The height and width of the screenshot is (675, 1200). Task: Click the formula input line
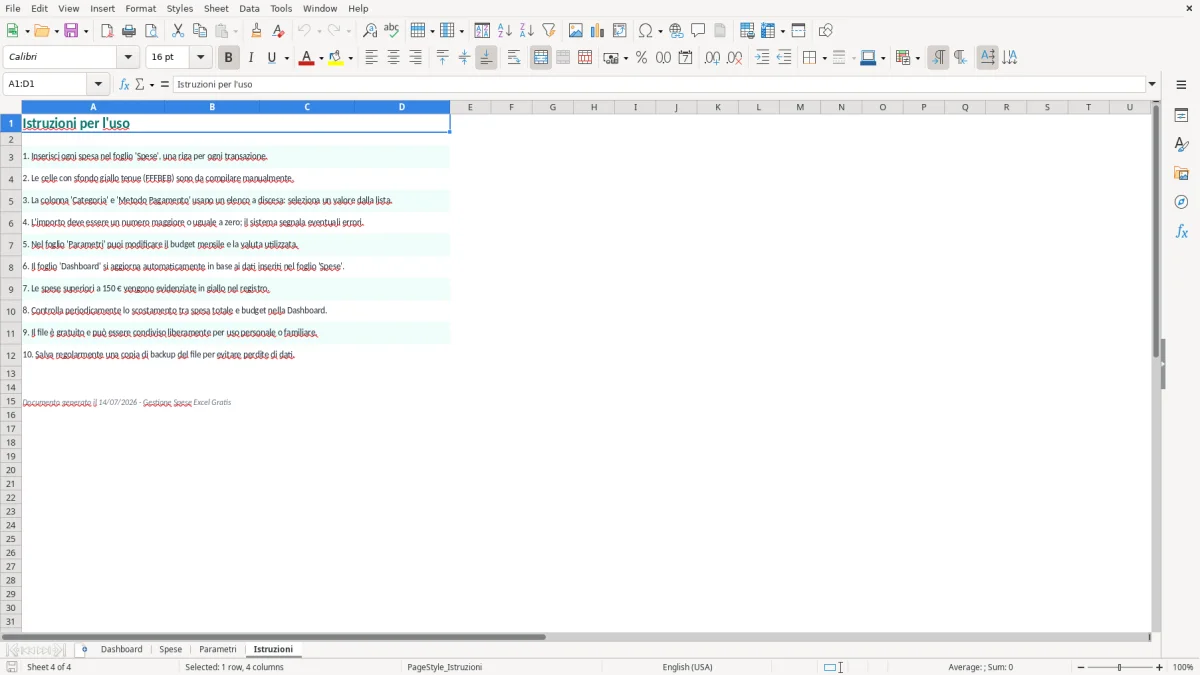659,85
